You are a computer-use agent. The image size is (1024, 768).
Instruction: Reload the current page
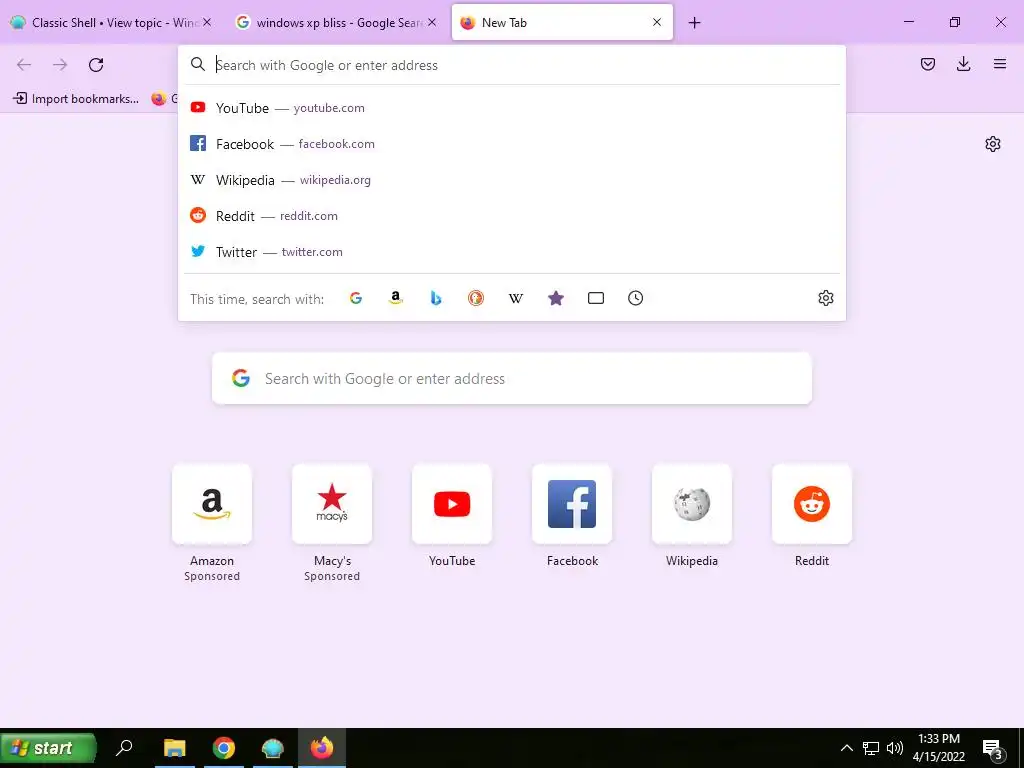(96, 64)
